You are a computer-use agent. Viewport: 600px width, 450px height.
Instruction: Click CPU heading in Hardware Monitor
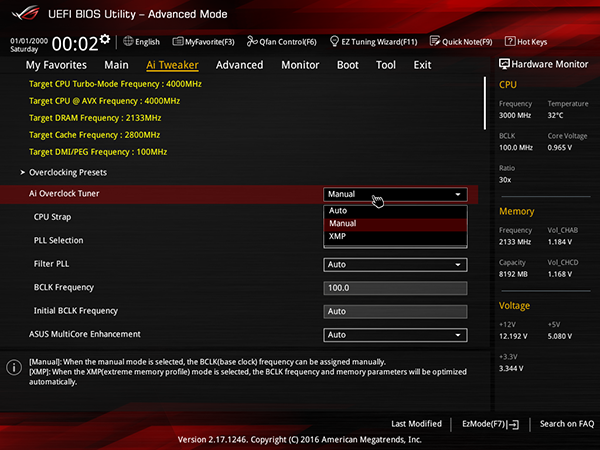[x=508, y=85]
